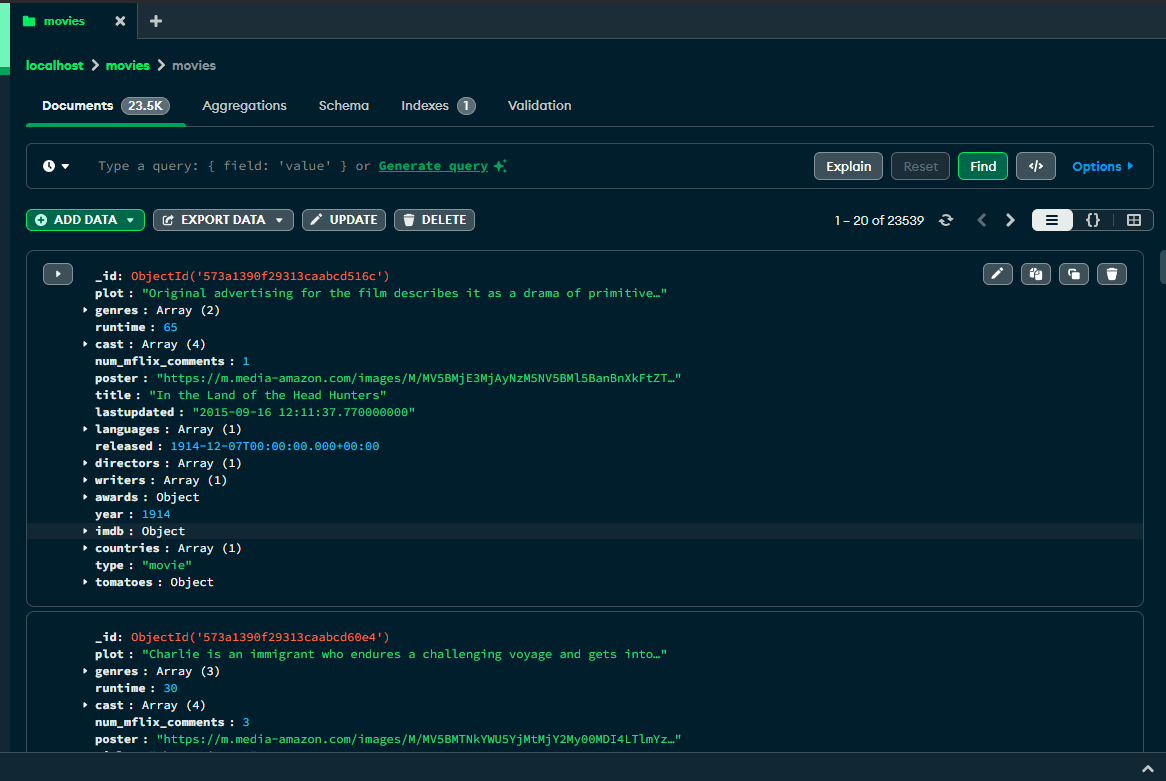Image resolution: width=1166 pixels, height=781 pixels.
Task: Open query history clock icon
Action: pyautogui.click(x=56, y=166)
